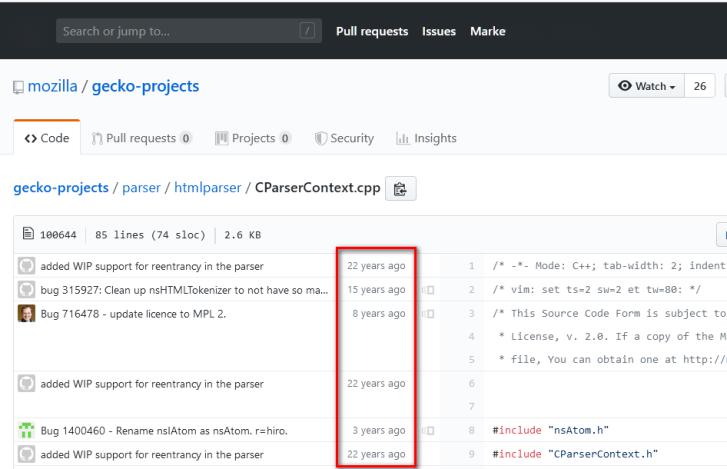Open Bug 716478 update licence commit

tap(133, 314)
